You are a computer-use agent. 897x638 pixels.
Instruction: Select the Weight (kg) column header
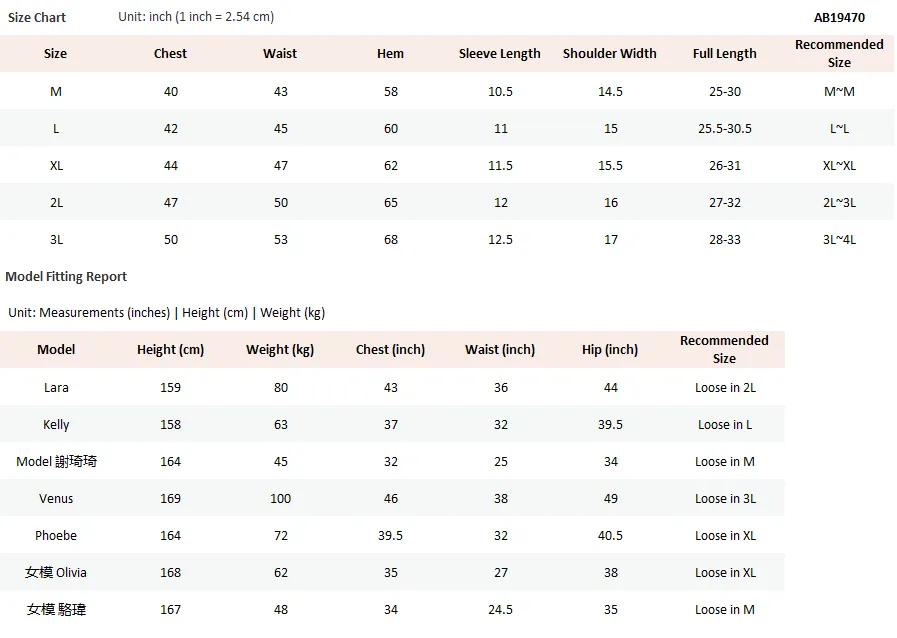[x=280, y=350]
